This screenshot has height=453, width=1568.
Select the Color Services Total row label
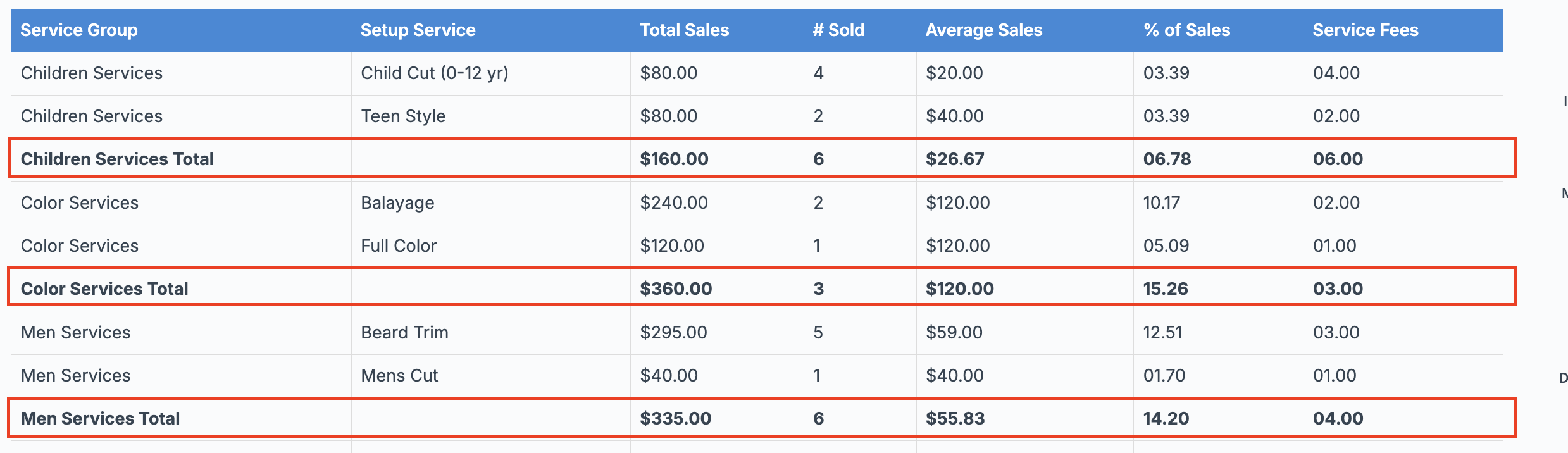click(104, 289)
